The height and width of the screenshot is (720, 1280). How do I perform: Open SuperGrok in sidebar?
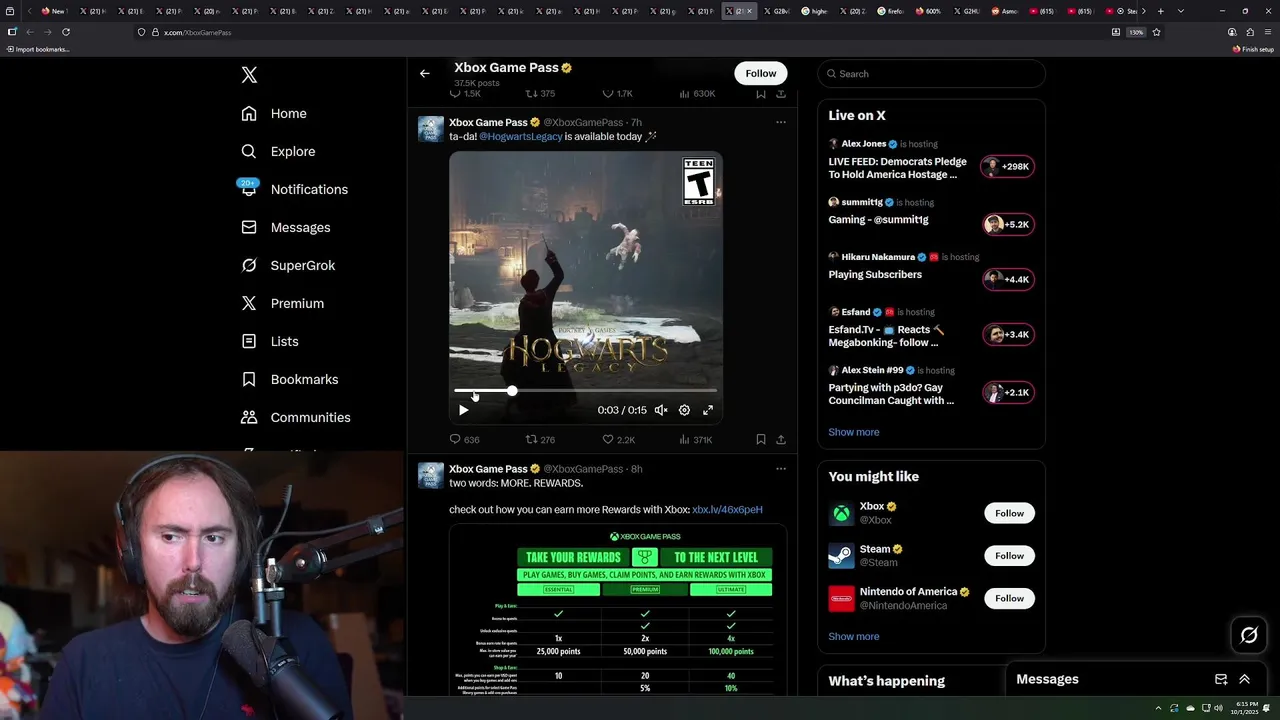[x=288, y=266]
